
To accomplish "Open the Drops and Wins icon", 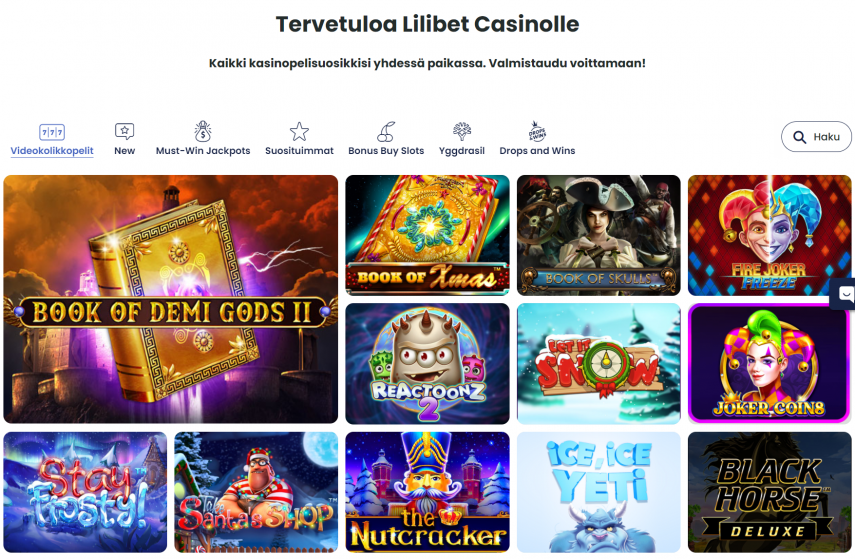I will coord(537,131).
